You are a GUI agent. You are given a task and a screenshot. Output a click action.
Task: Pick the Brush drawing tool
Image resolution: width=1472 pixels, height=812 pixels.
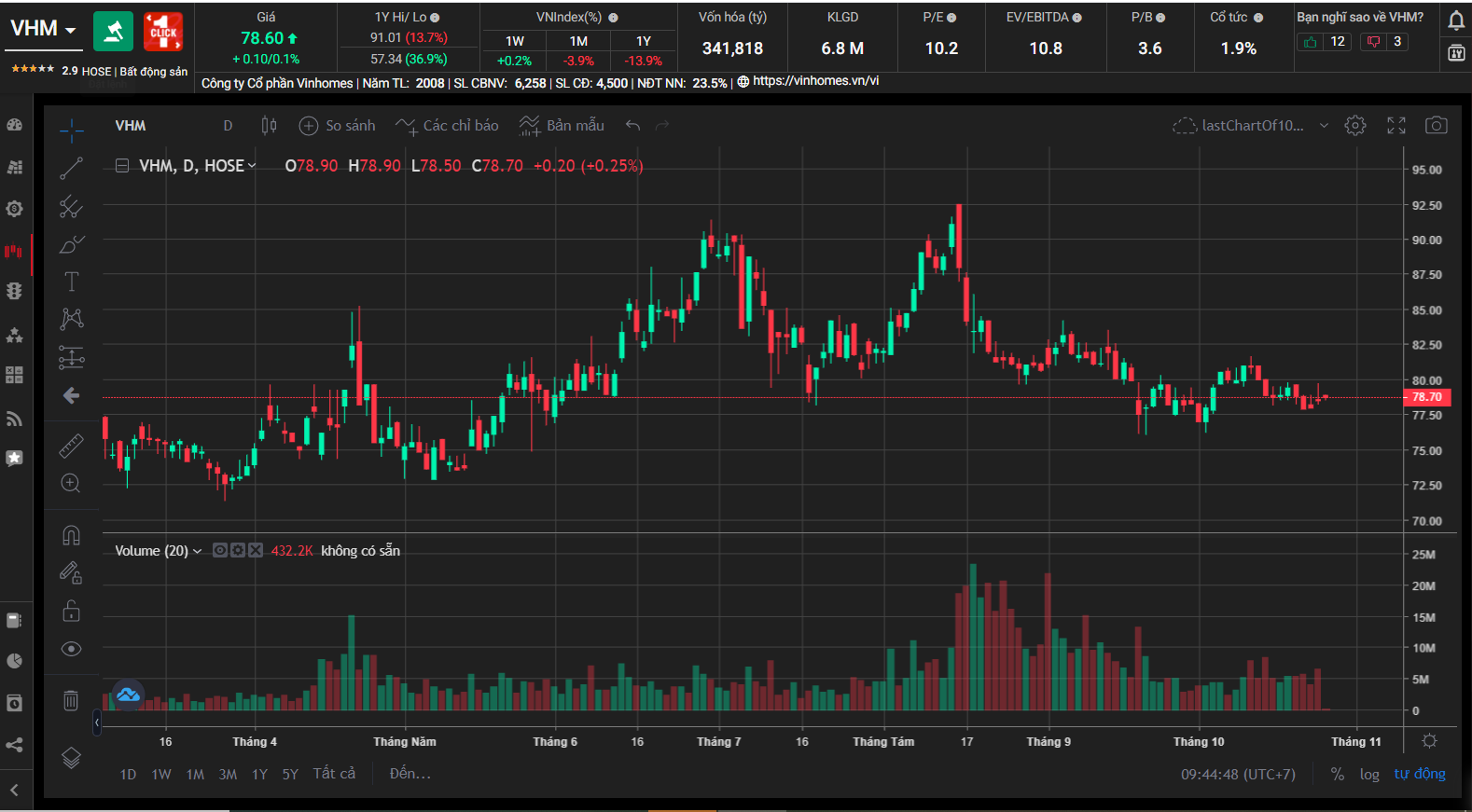click(x=71, y=244)
